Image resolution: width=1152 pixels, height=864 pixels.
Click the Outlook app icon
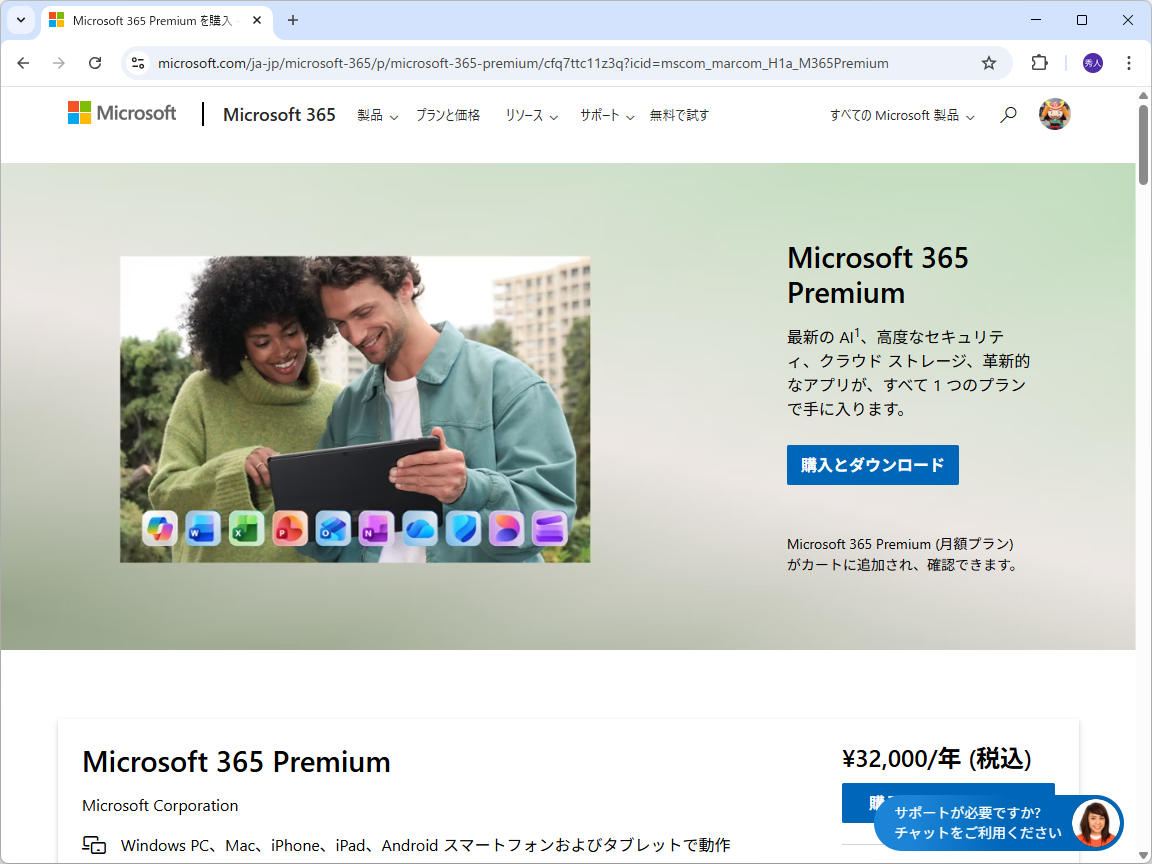click(x=332, y=529)
